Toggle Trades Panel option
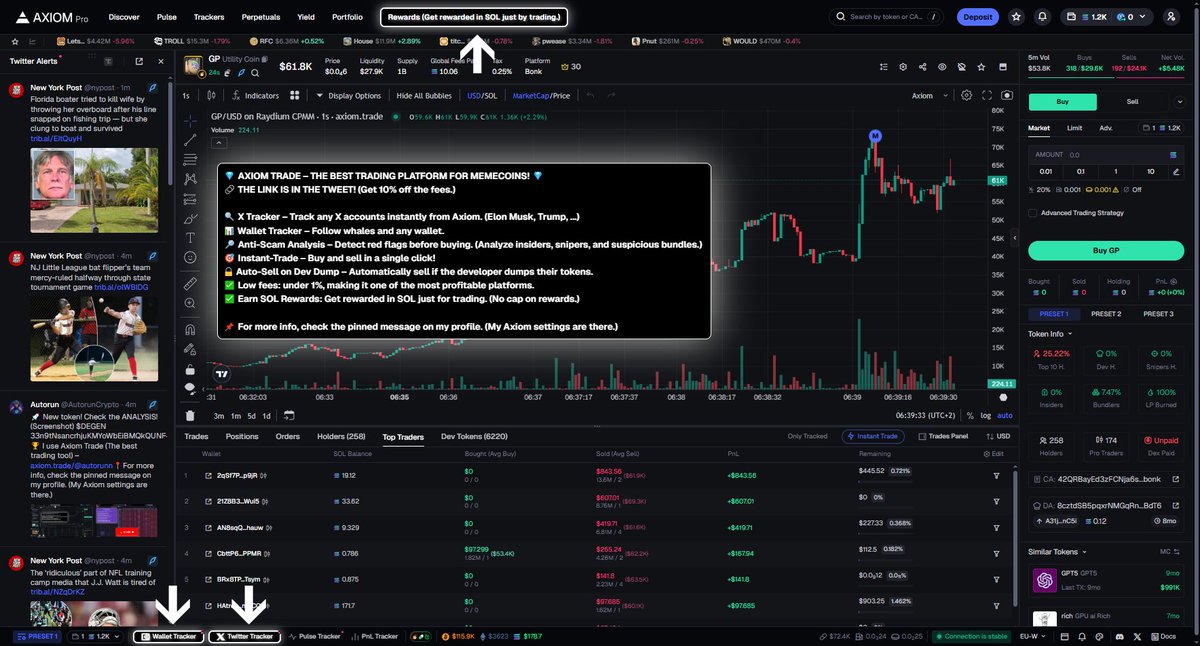 942,436
